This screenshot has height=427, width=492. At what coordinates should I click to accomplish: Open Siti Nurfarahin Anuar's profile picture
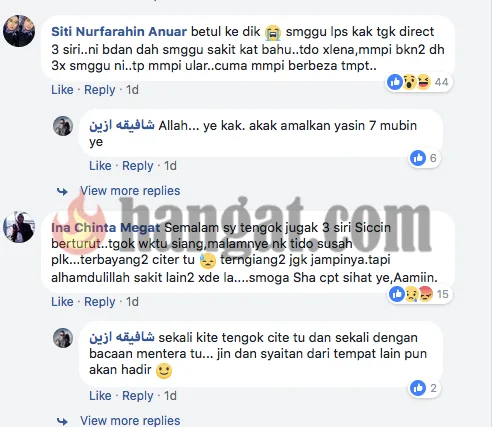(19, 31)
